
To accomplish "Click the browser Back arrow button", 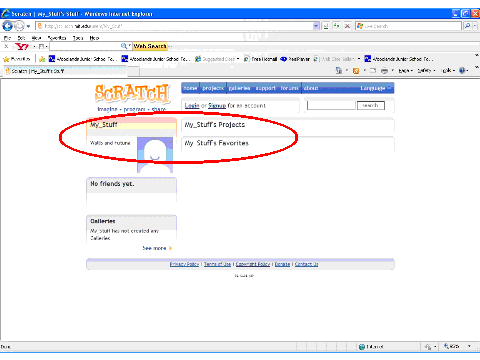I will 7,26.
